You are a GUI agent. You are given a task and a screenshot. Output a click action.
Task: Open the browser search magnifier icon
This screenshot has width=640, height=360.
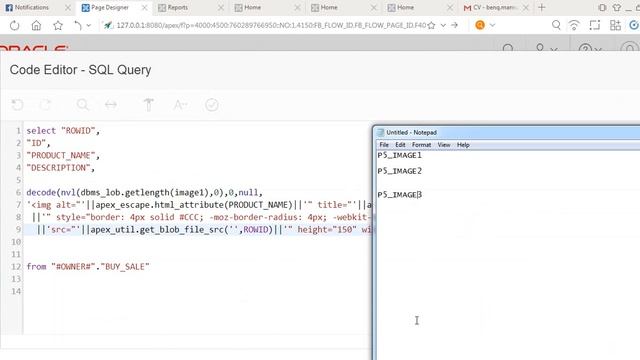[556, 25]
